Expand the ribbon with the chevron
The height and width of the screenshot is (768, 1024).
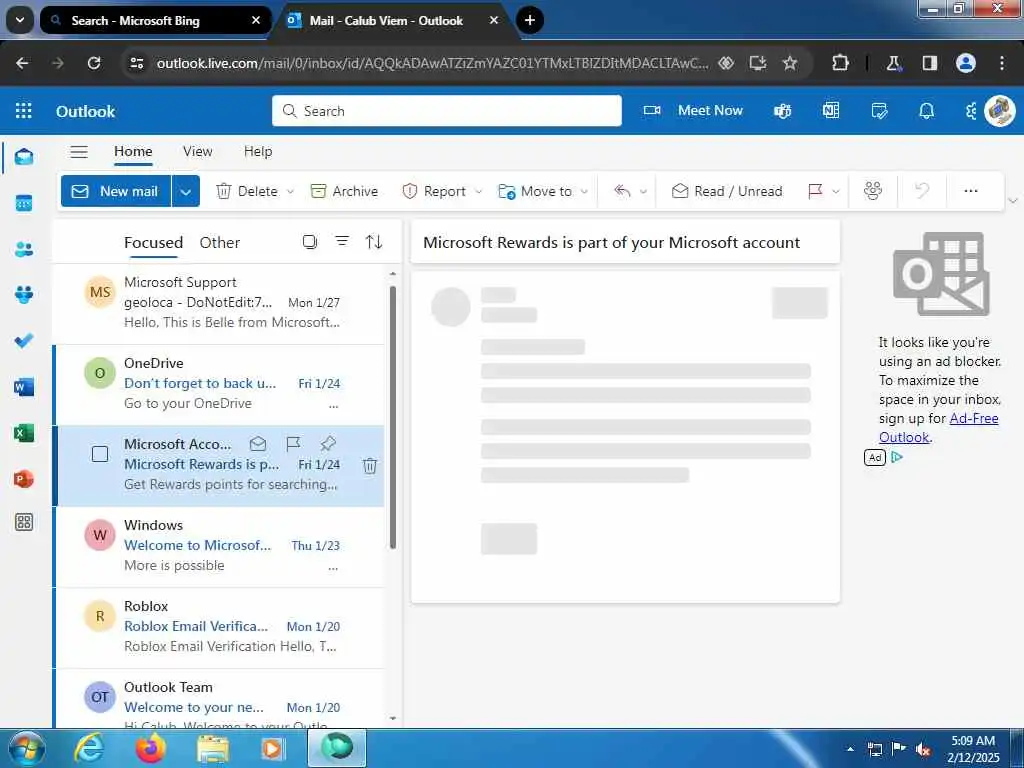(1013, 200)
